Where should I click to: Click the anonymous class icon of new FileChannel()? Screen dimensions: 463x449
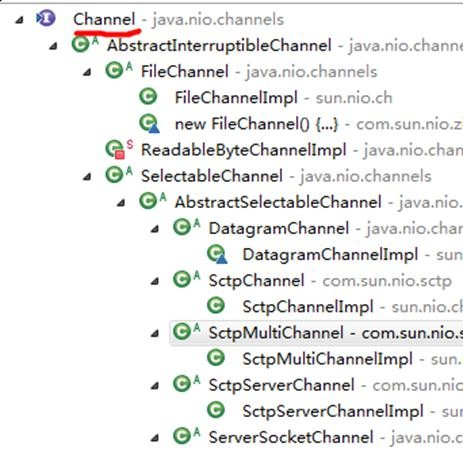click(149, 124)
